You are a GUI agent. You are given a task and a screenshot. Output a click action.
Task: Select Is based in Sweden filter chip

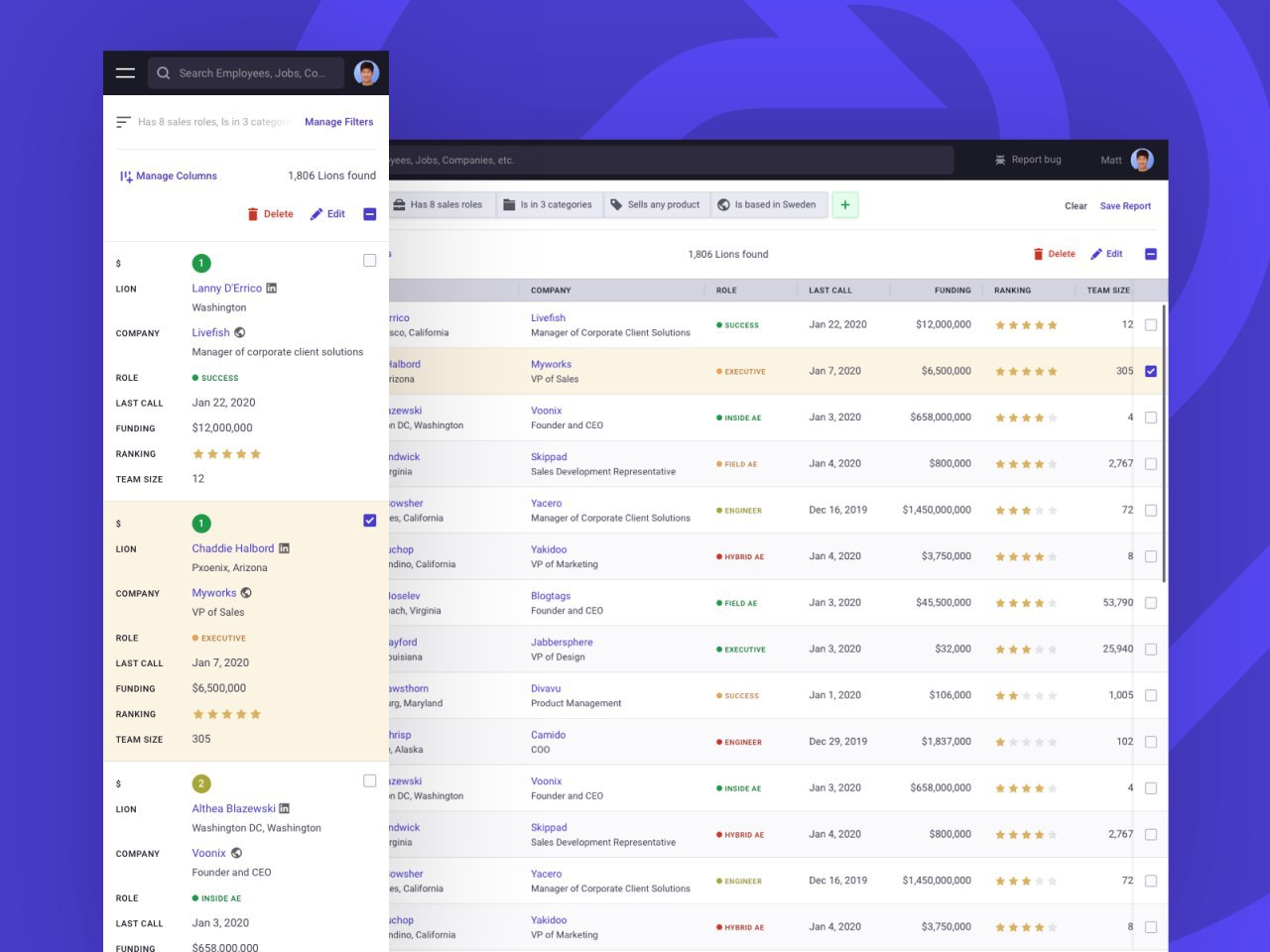pos(768,205)
